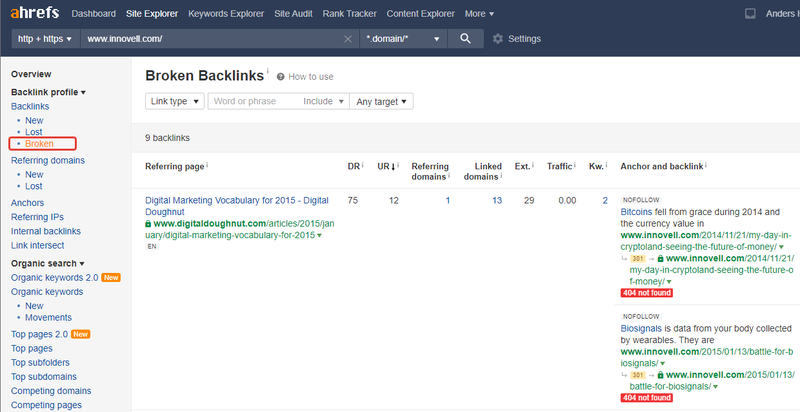Click the How to use help icon
Image resolution: width=800 pixels, height=412 pixels.
280,77
